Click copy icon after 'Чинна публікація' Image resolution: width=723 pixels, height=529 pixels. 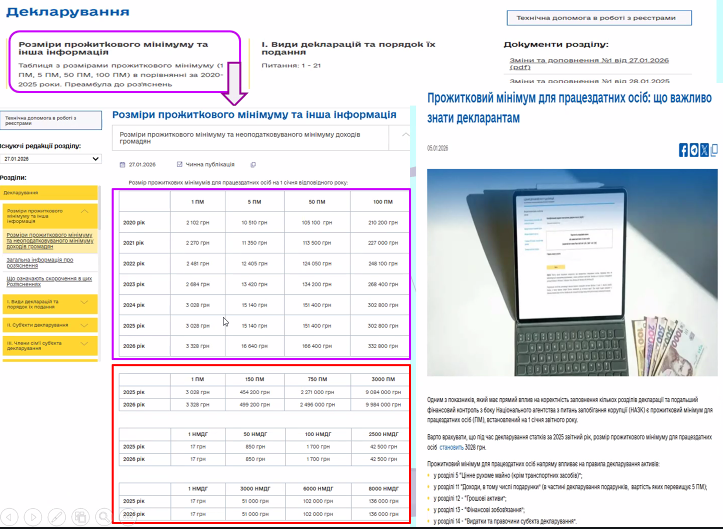[x=253, y=164]
